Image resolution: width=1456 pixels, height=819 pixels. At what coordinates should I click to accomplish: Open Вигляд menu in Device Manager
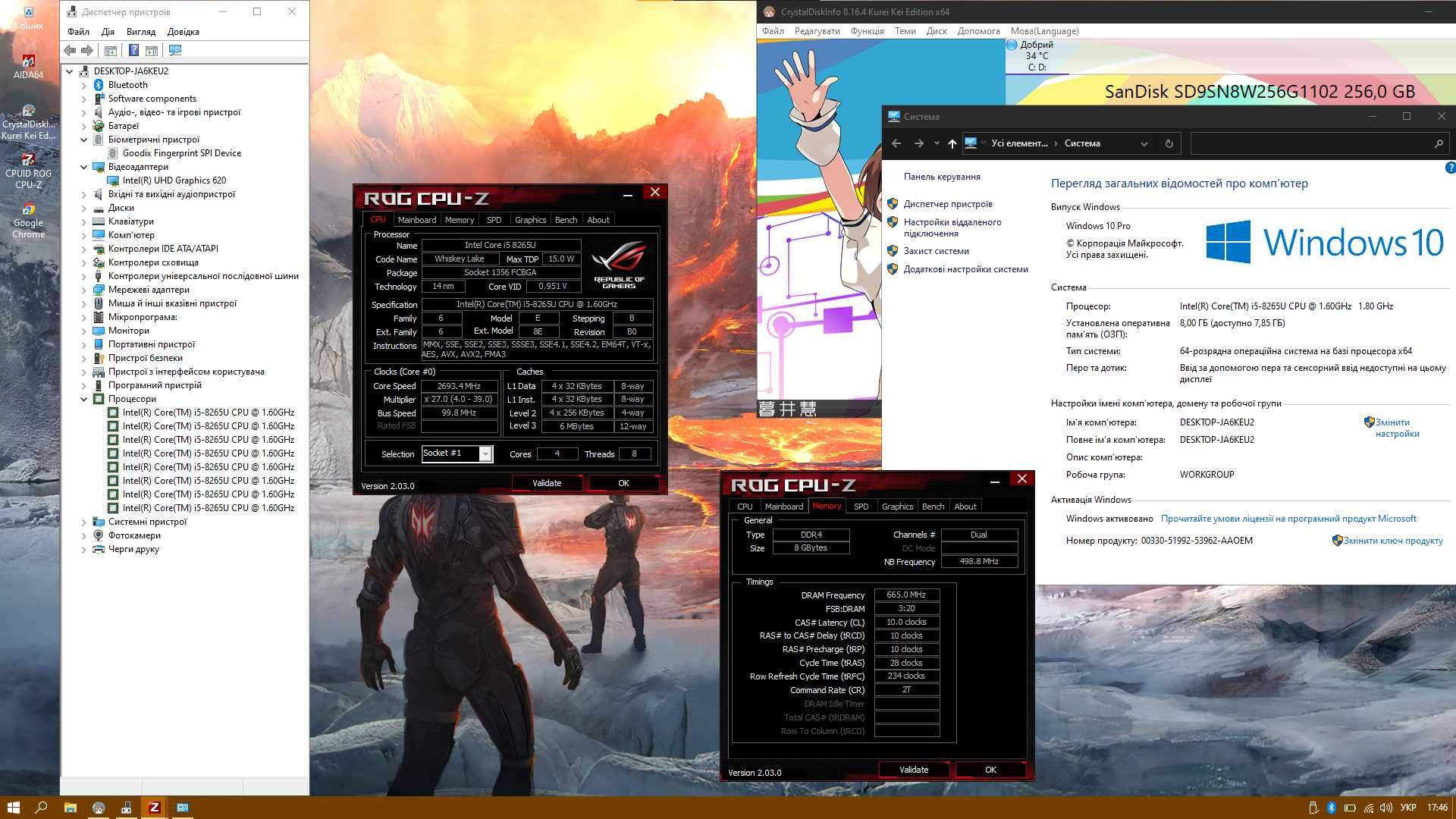click(x=141, y=32)
